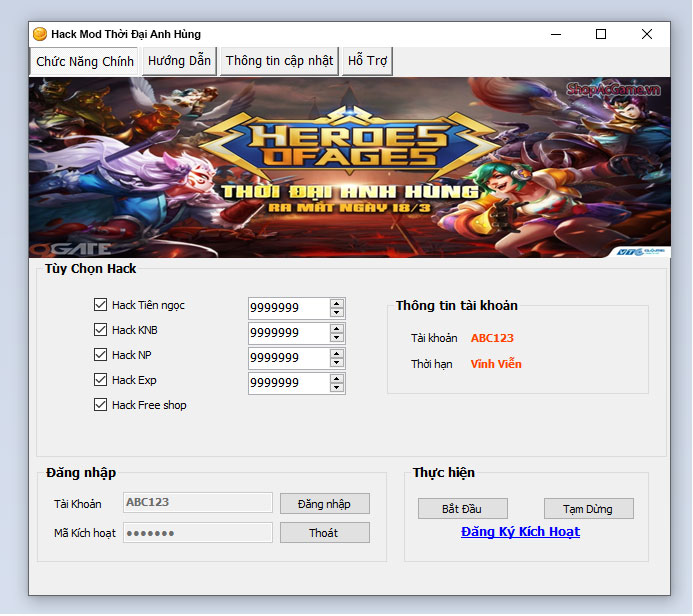
Task: Click the Mã Kích hoạt password field
Action: tap(198, 532)
